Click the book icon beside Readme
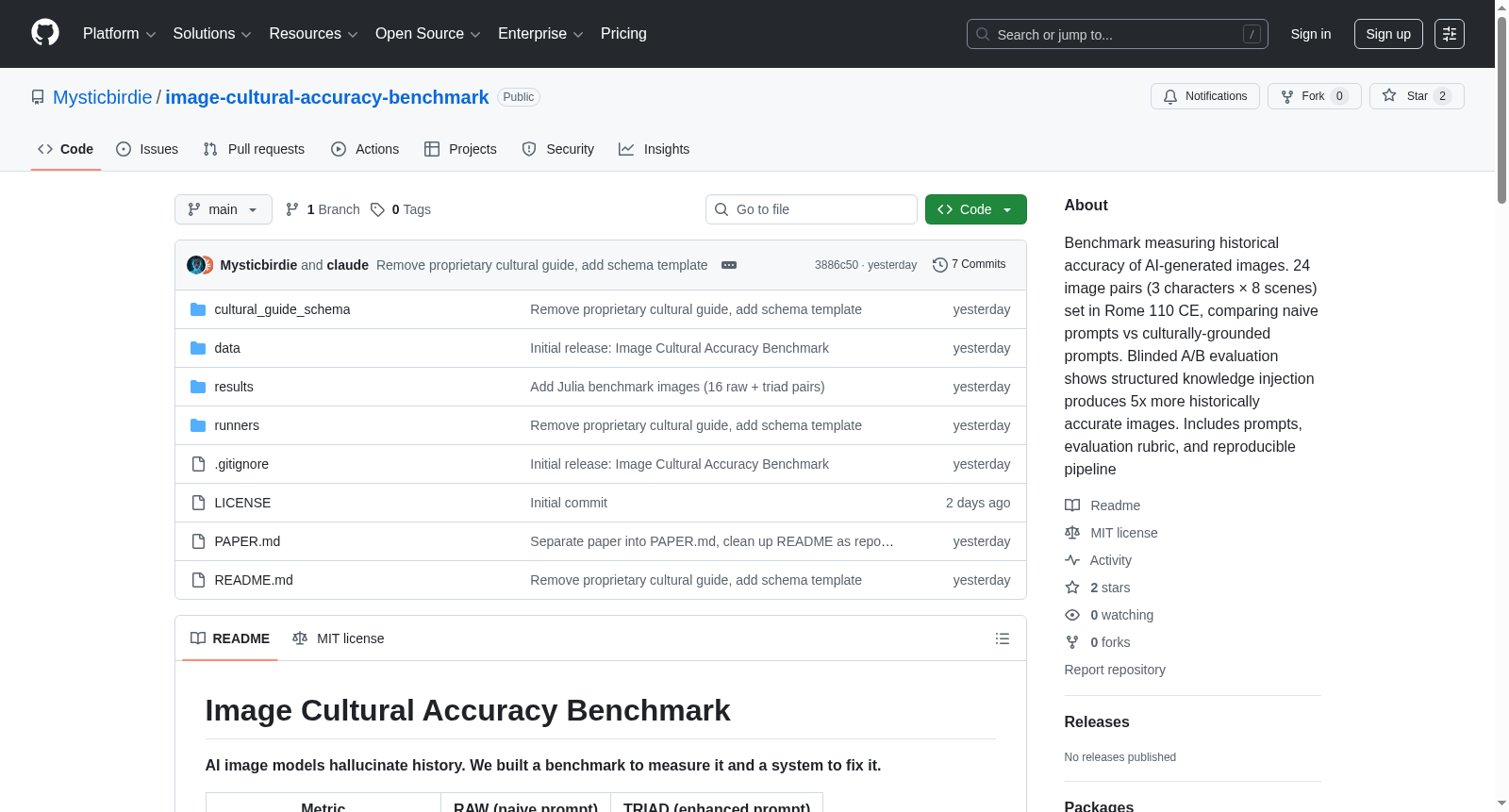1509x812 pixels. [1072, 505]
